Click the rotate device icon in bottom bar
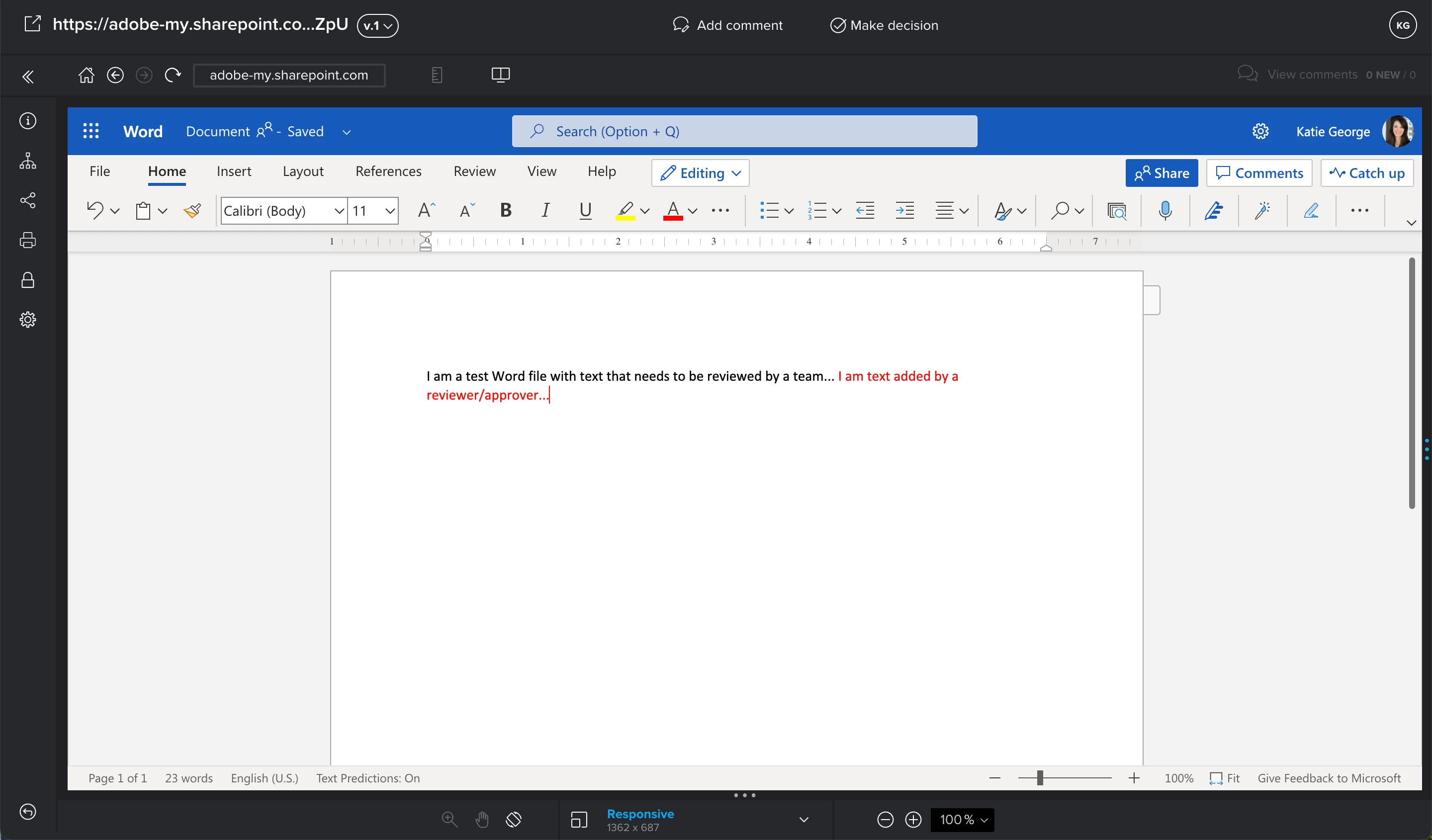 (x=513, y=819)
